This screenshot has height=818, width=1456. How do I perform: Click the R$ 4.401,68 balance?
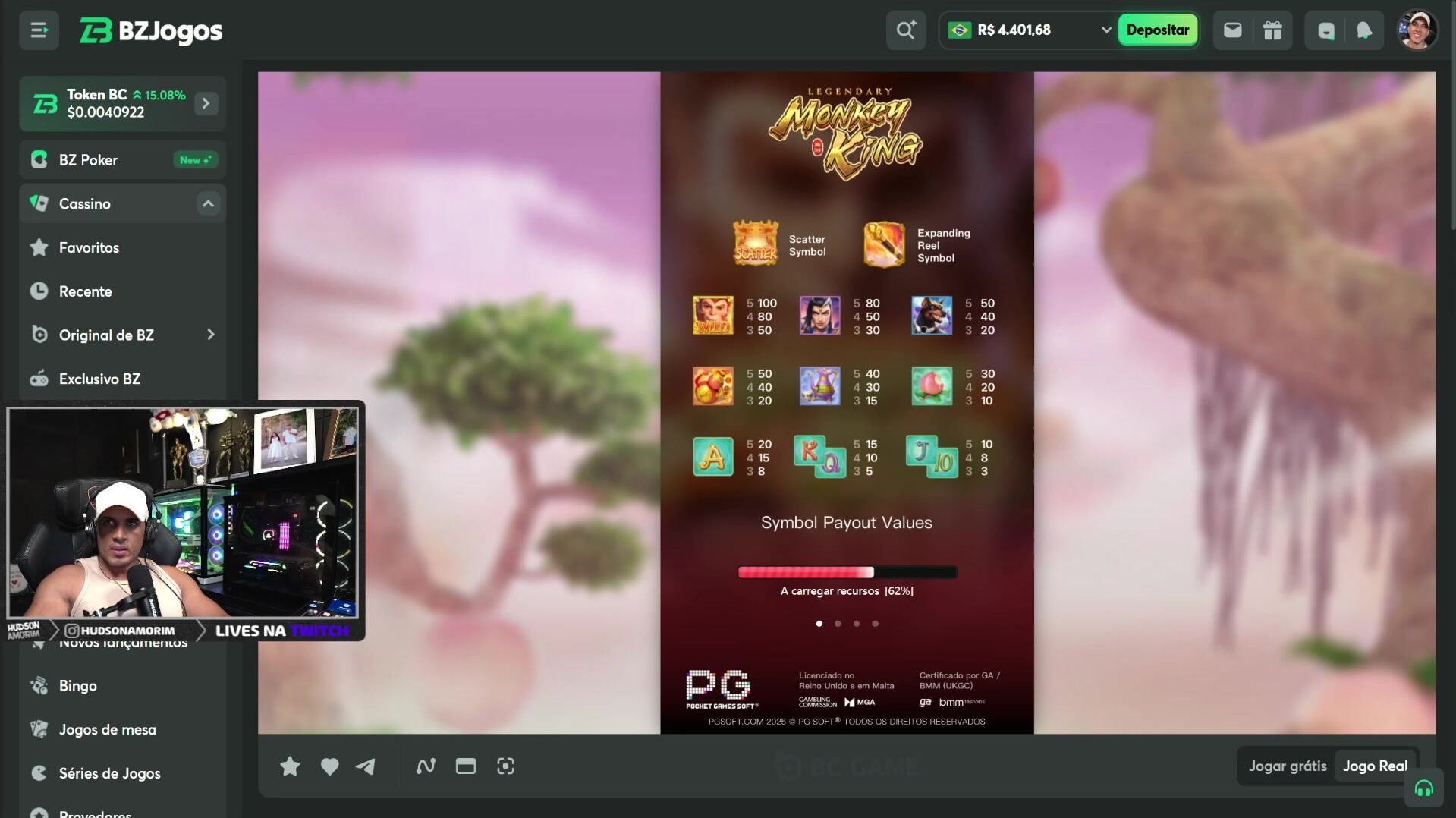(x=1014, y=30)
